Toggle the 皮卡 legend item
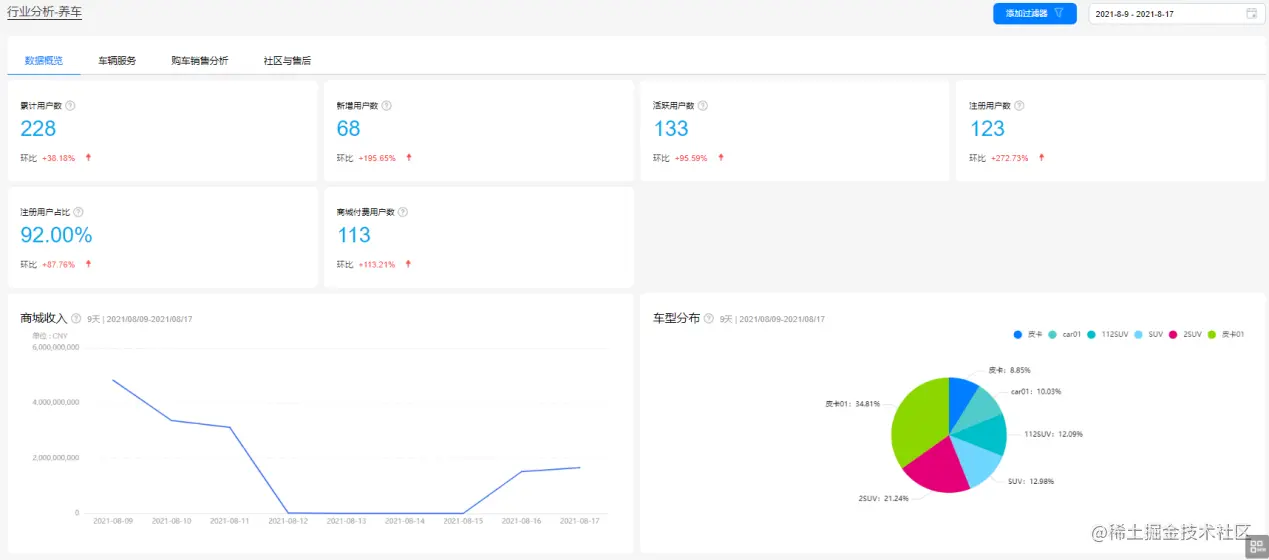 1029,334
